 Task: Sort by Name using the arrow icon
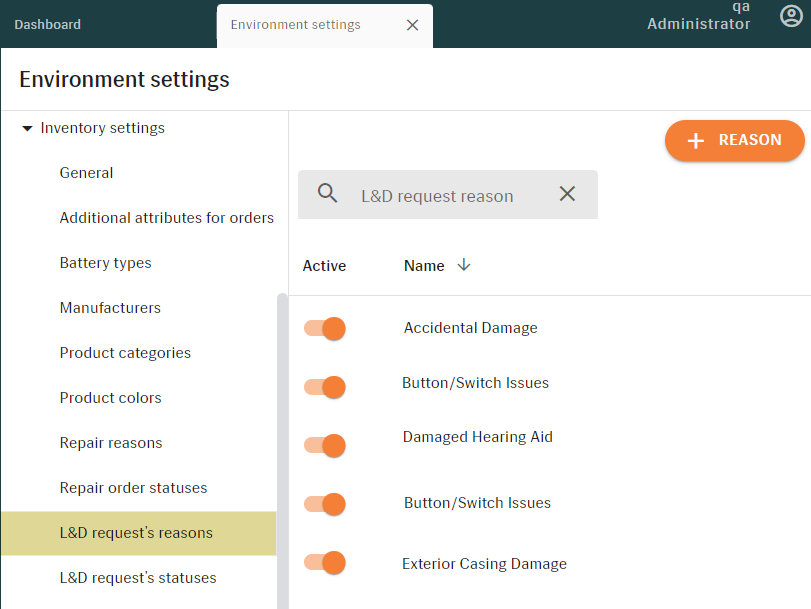(464, 265)
